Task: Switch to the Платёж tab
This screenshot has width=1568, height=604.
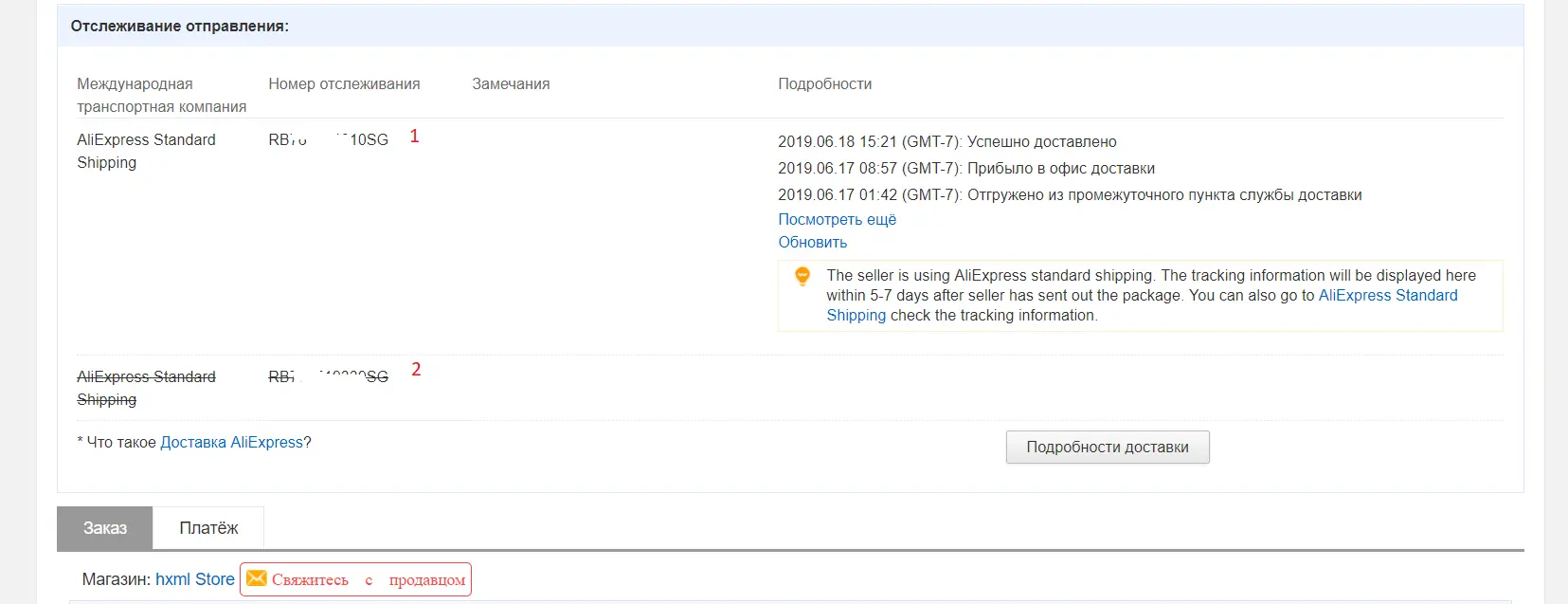Action: (x=208, y=528)
